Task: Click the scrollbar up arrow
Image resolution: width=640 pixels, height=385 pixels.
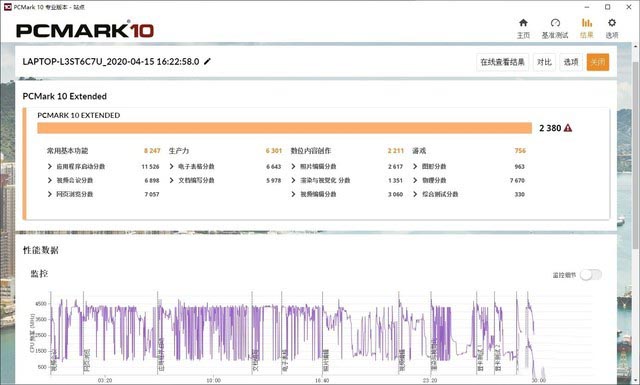Action: point(636,46)
